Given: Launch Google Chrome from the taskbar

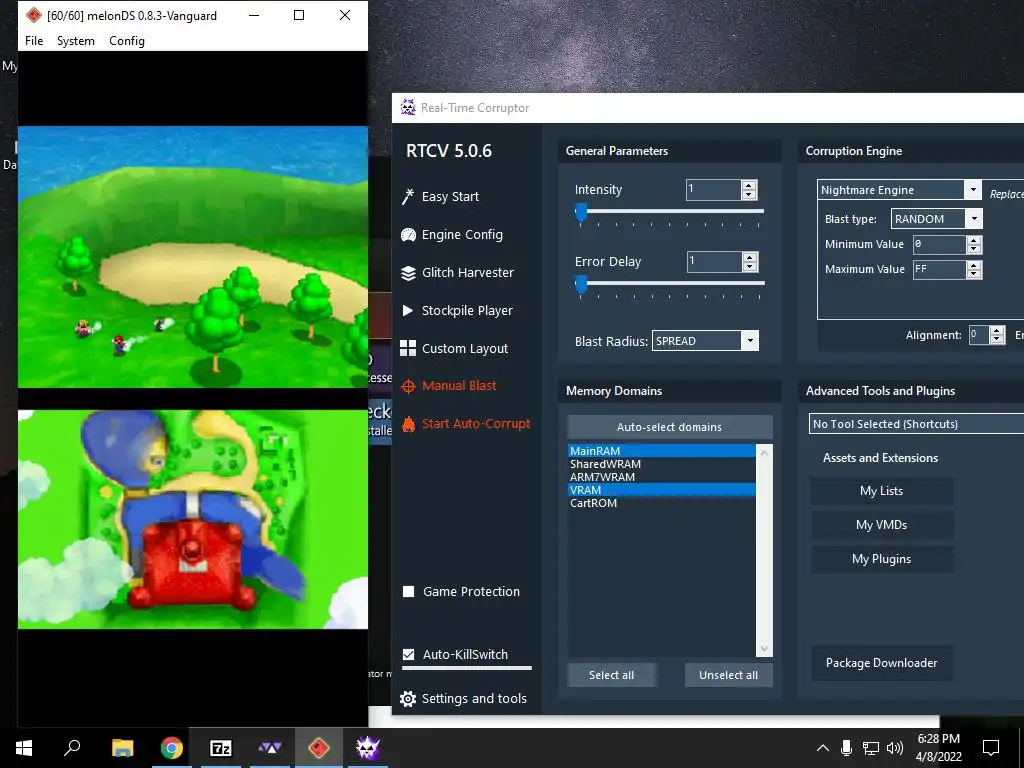Looking at the screenshot, I should [x=171, y=748].
